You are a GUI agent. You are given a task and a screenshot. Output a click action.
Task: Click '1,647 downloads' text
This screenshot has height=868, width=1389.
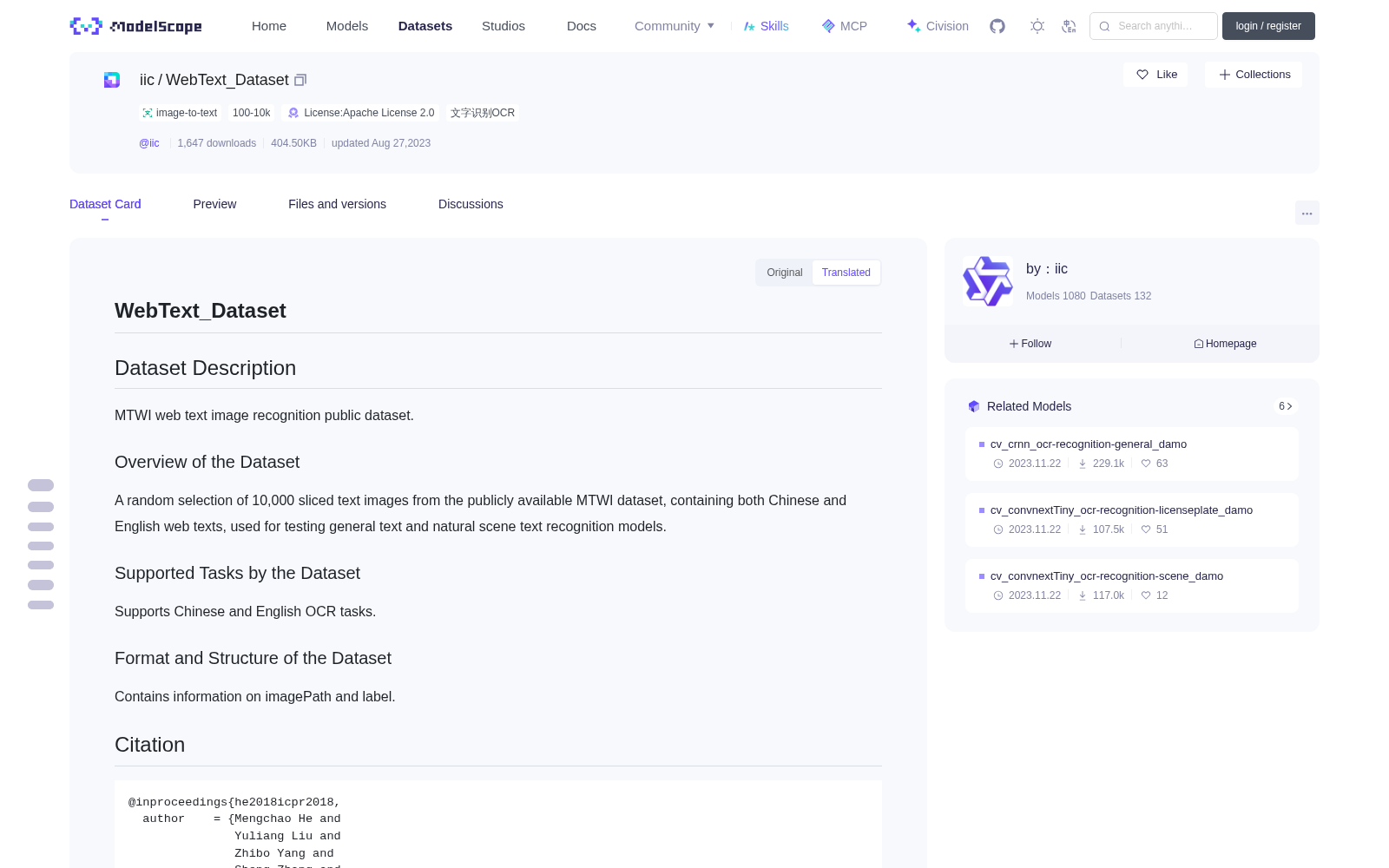coord(217,143)
